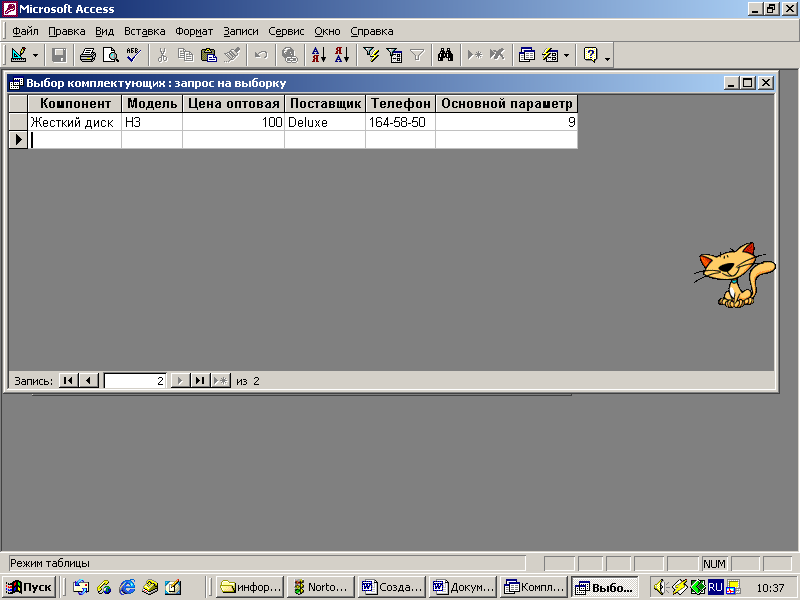Screen dimensions: 800x600
Task: Open the New Object dropdown arrow
Action: (566, 55)
